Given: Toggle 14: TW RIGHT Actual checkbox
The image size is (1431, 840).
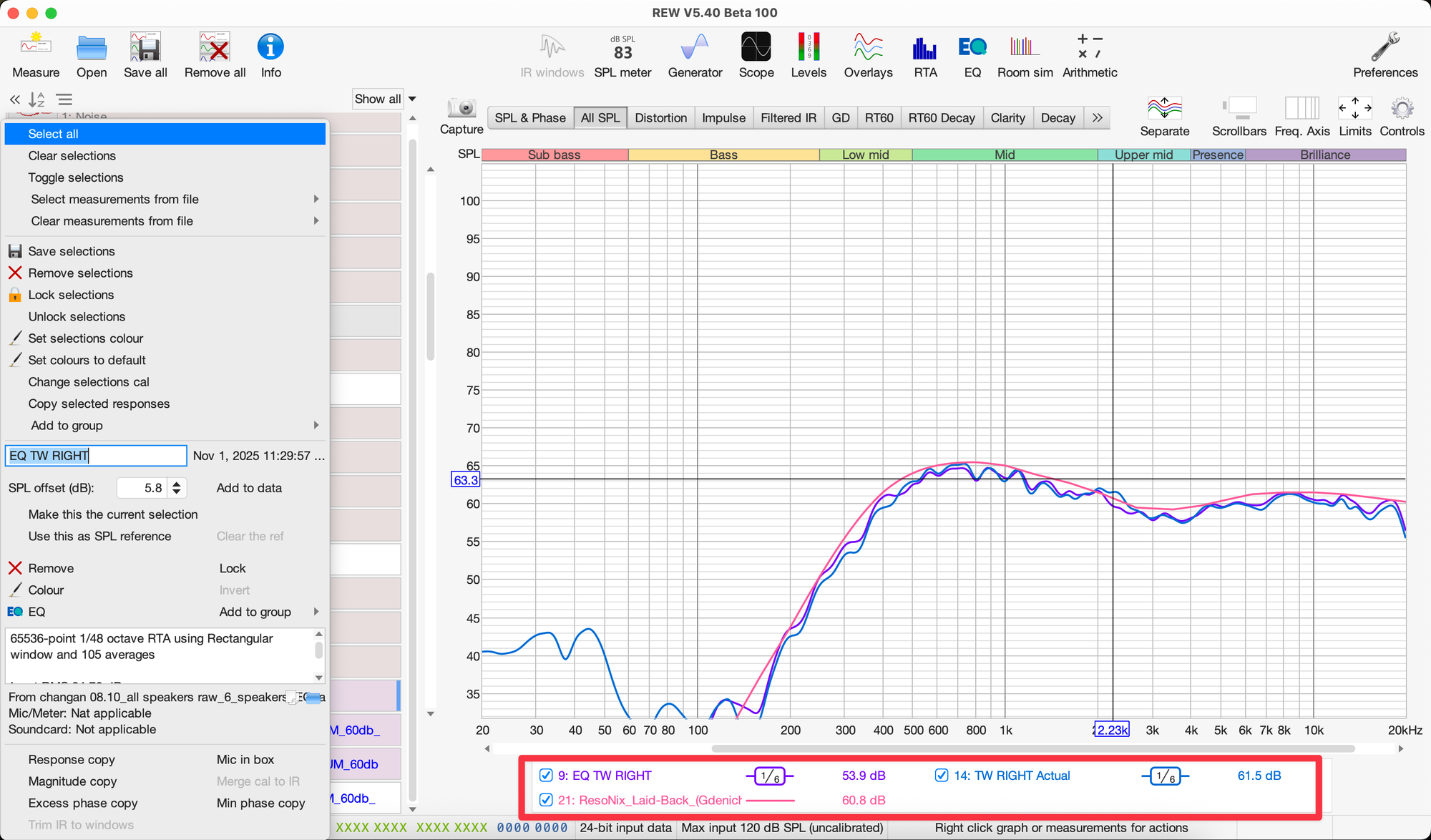Looking at the screenshot, I should click(x=942, y=776).
